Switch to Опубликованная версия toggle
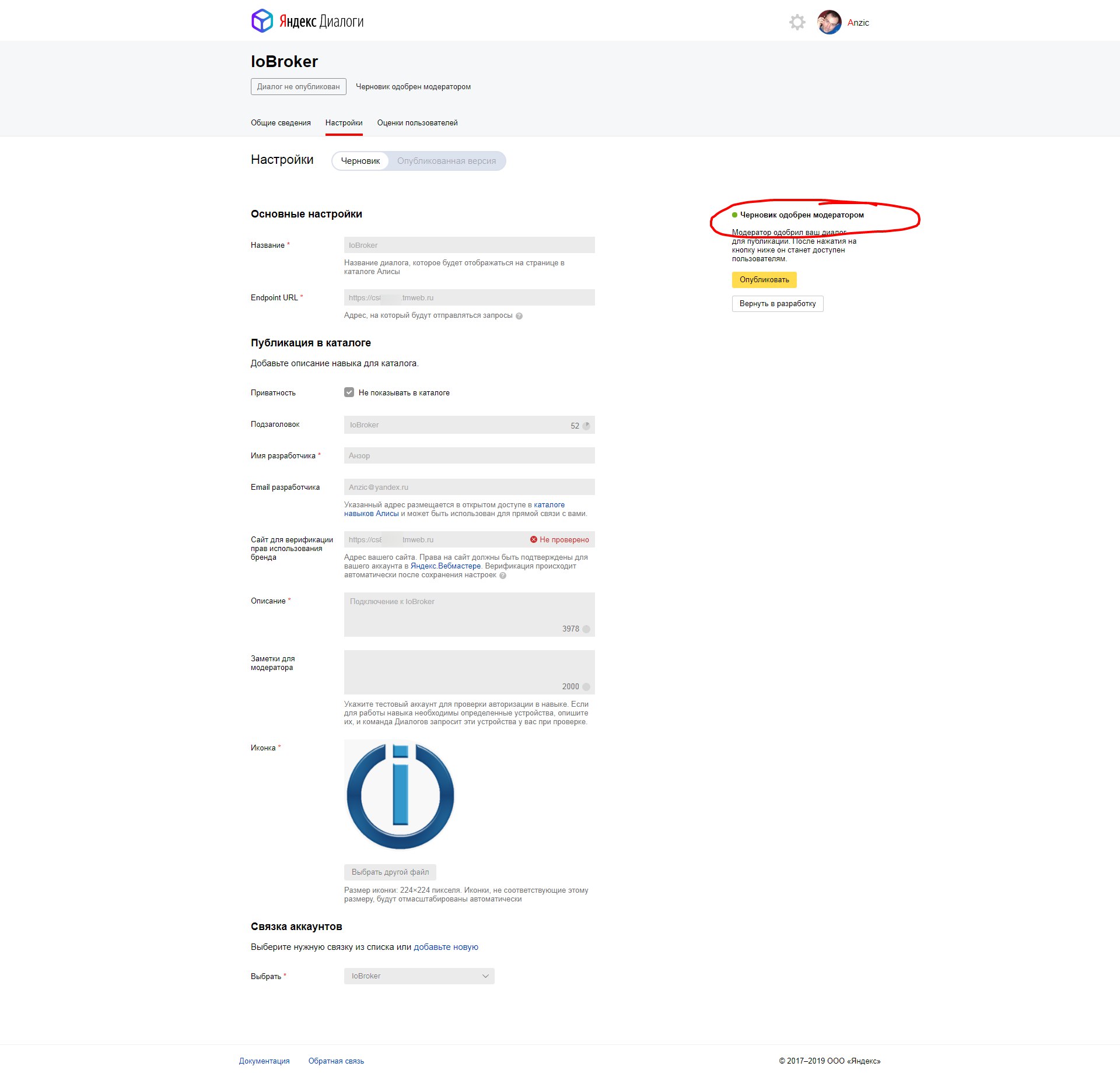This screenshot has height=1077, width=1120. coord(446,161)
